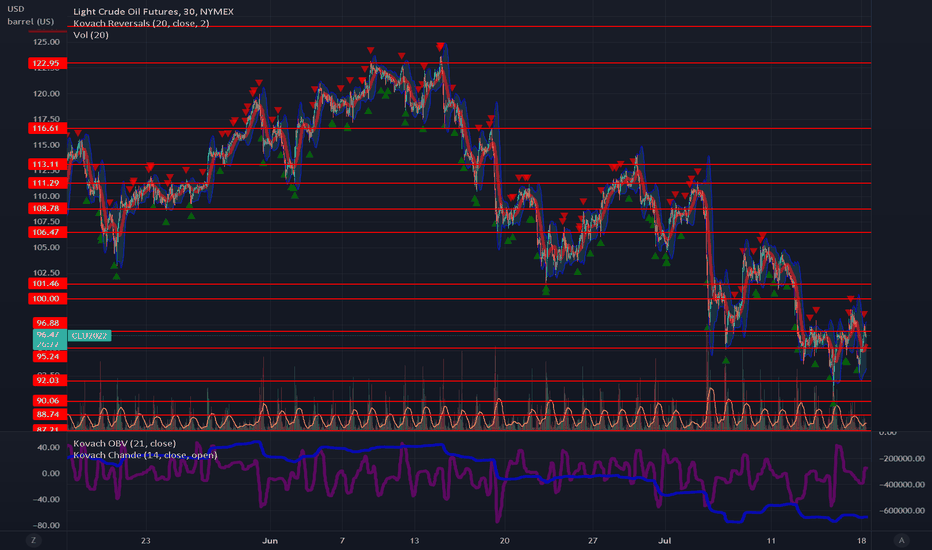
Task: Click the 27 date label on time axis
Action: [x=593, y=540]
